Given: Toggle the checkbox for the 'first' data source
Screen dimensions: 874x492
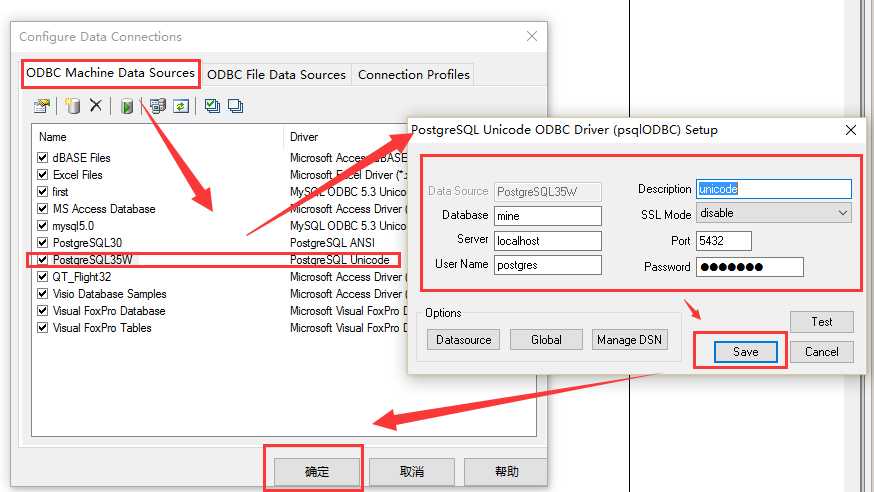Looking at the screenshot, I should point(42,192).
